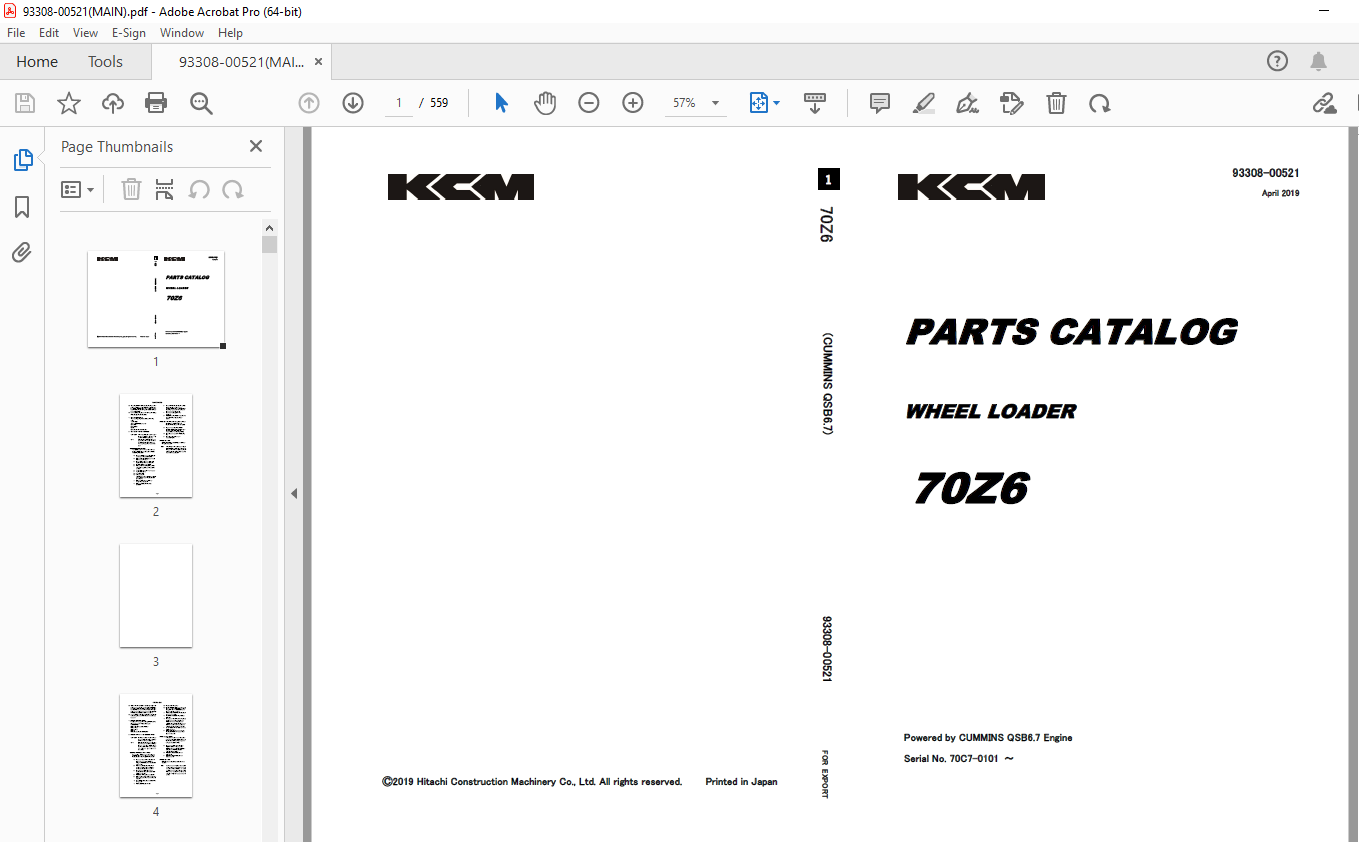This screenshot has height=842, width=1359.
Task: Upload the file to cloud storage
Action: pyautogui.click(x=112, y=103)
